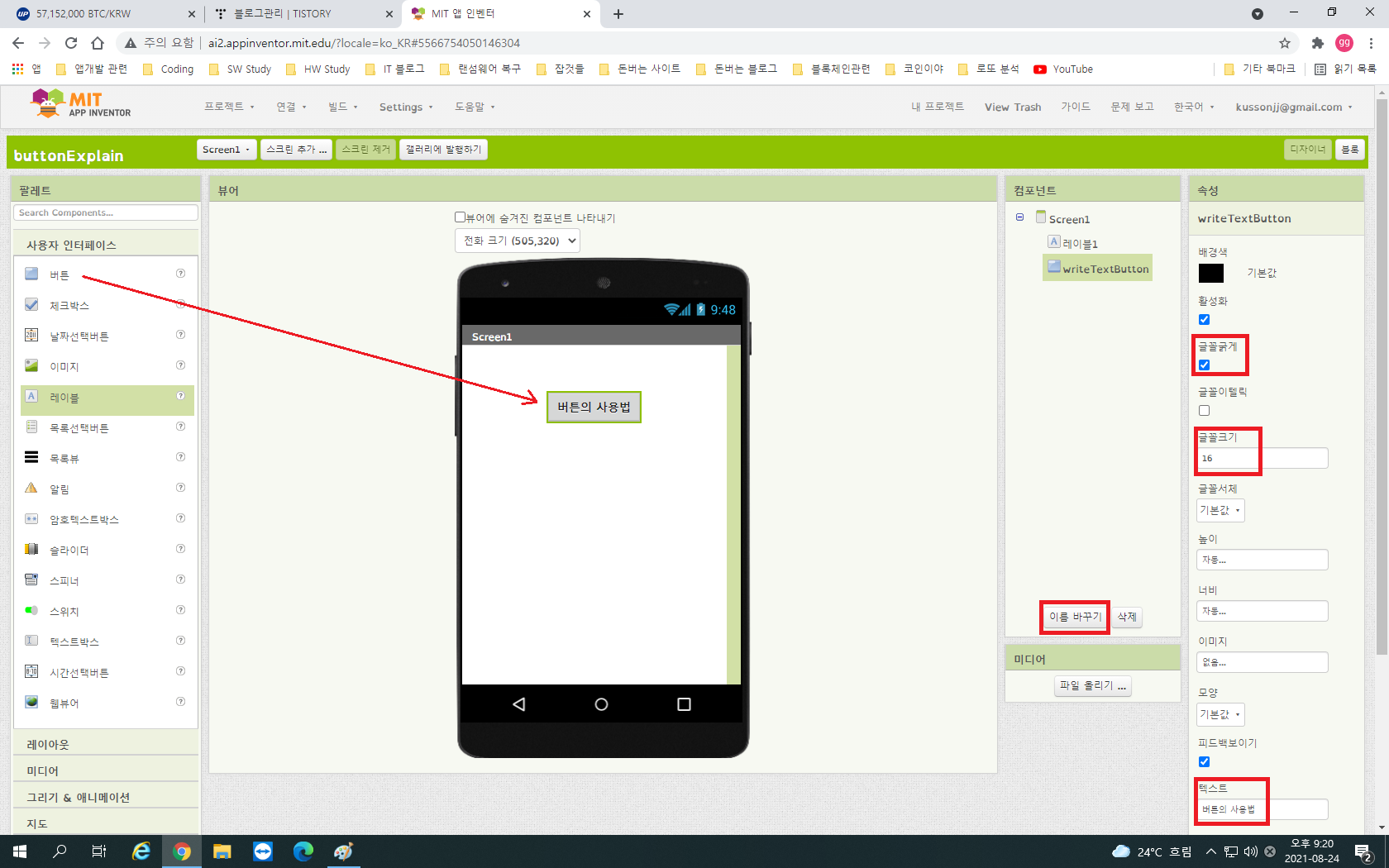Select the 스피너 component icon
The image size is (1389, 868).
pos(31,579)
